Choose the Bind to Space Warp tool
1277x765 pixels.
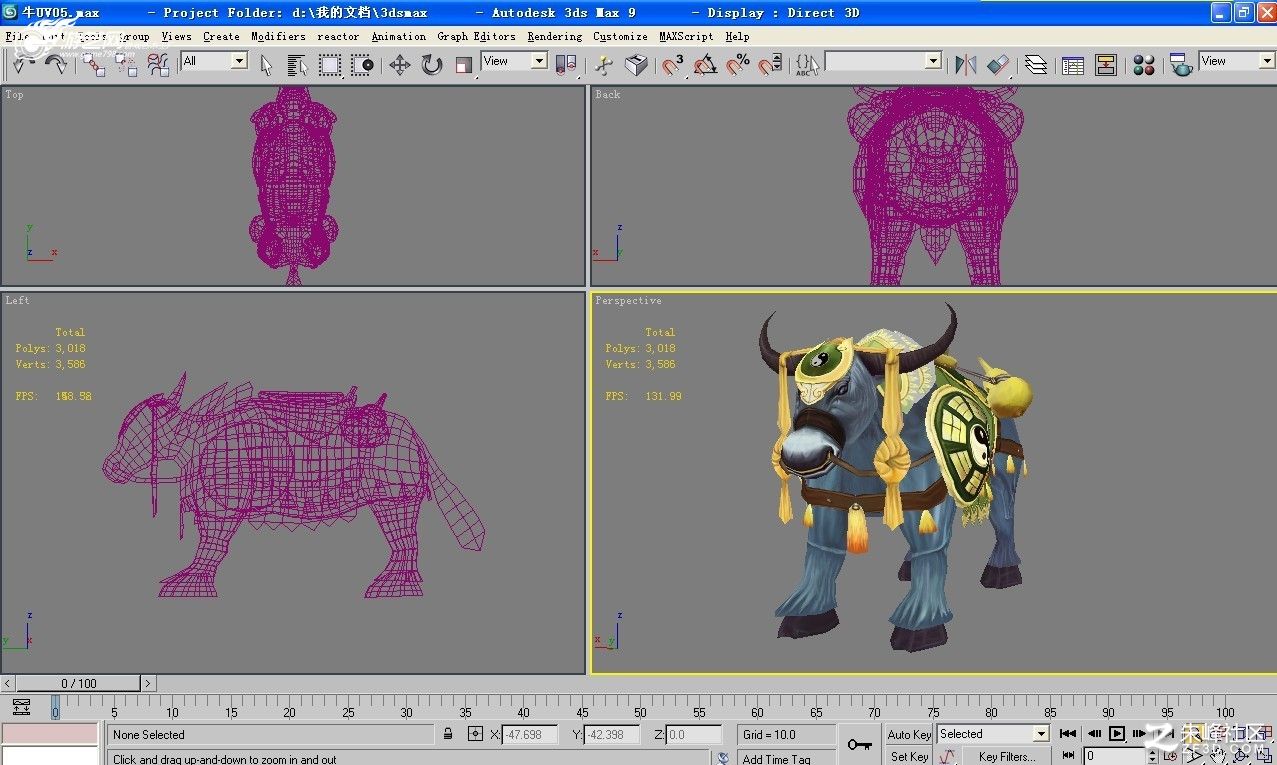(158, 65)
